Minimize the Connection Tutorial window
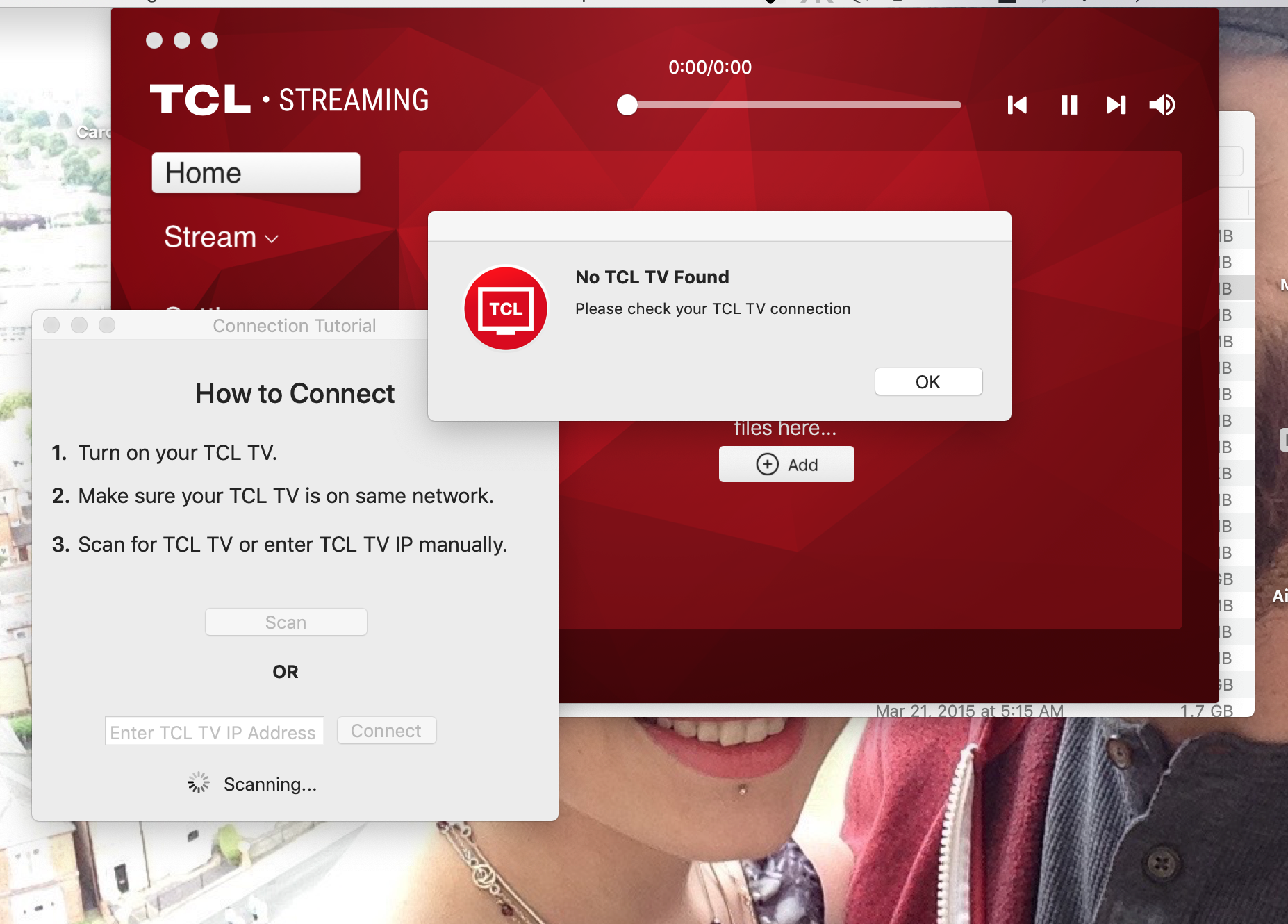Viewport: 1288px width, 924px height. [79, 325]
